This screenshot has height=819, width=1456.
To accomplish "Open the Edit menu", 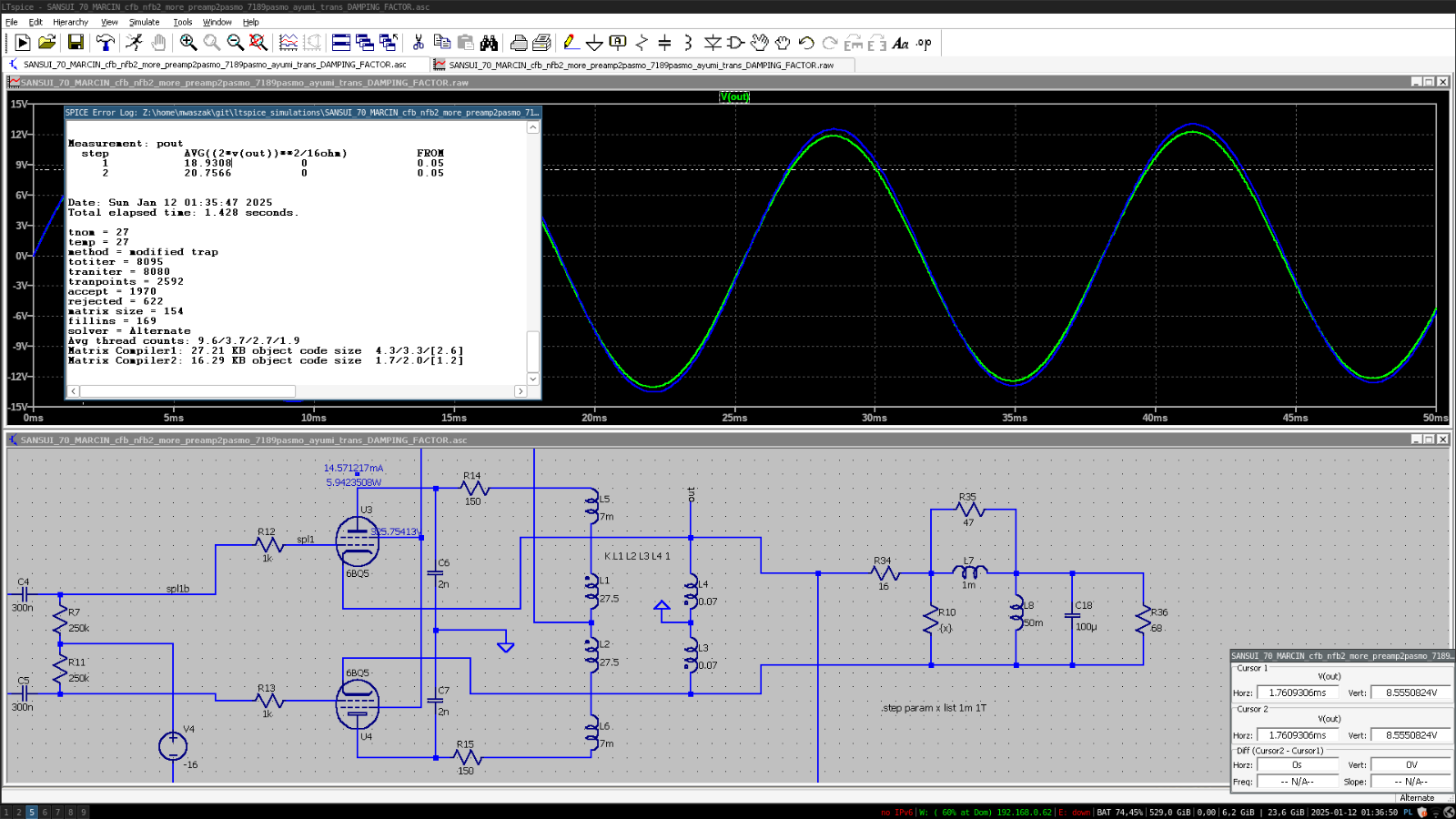I will pyautogui.click(x=35, y=22).
